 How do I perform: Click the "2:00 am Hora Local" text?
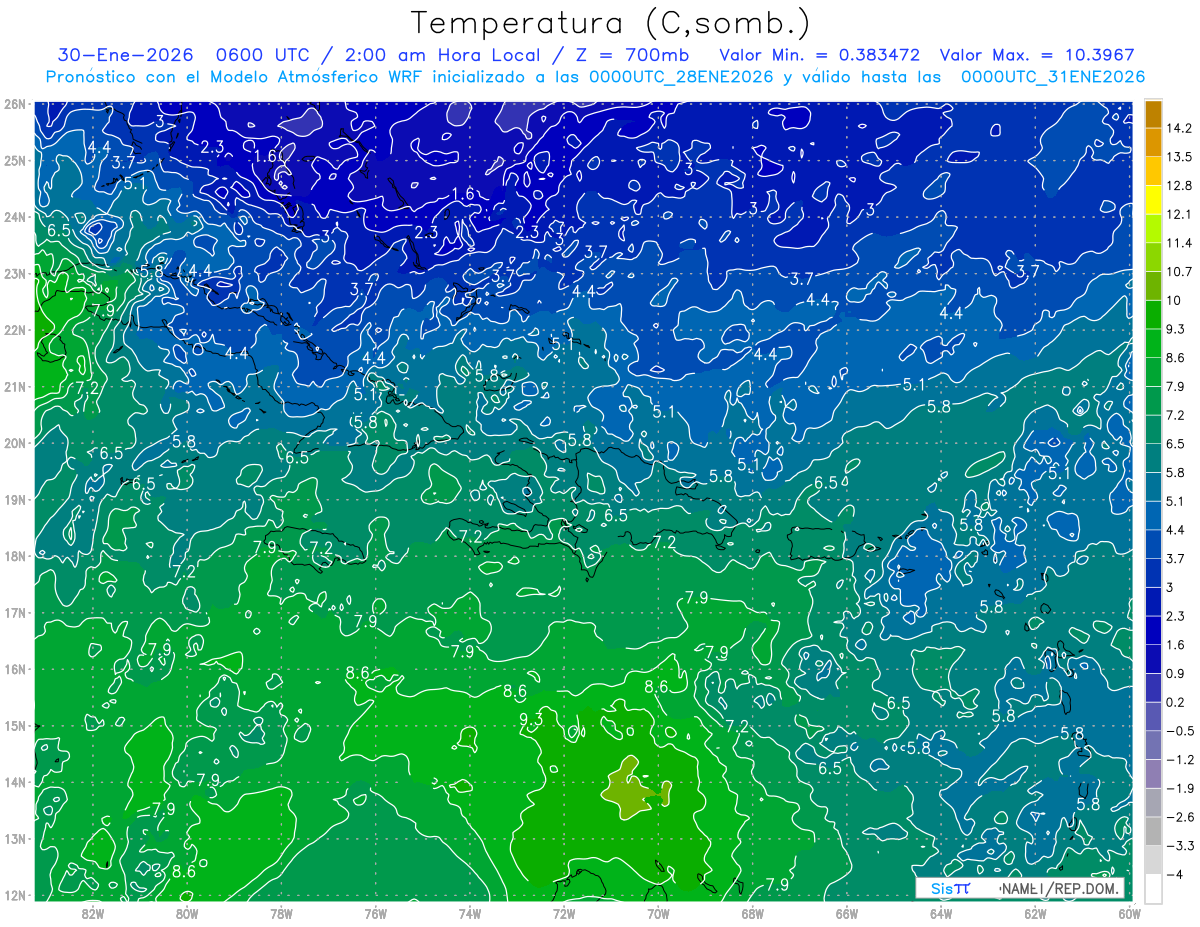[445, 55]
